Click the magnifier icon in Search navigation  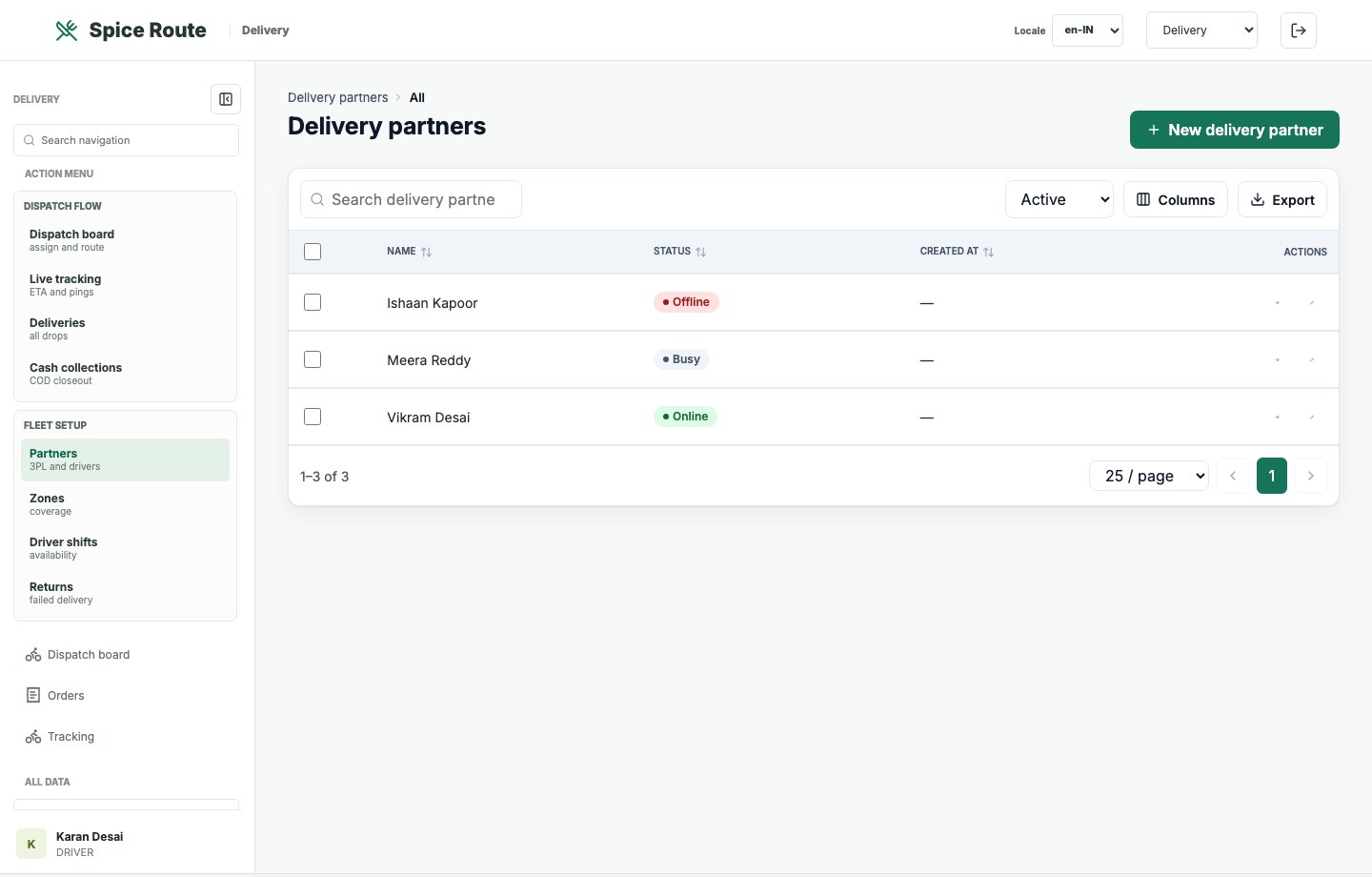[x=30, y=140]
